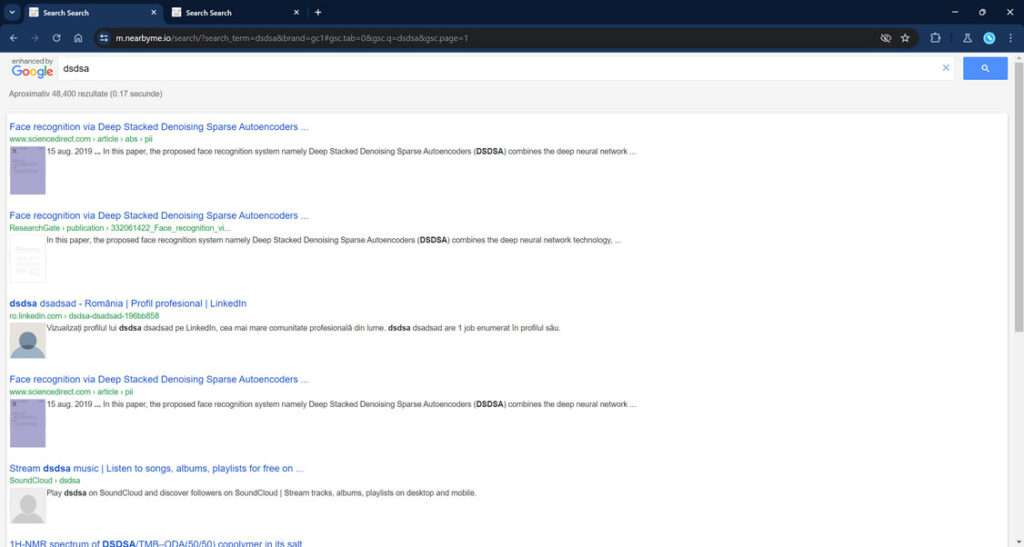This screenshot has height=547, width=1024.
Task: Focus the dsdsa search input field
Action: point(500,68)
